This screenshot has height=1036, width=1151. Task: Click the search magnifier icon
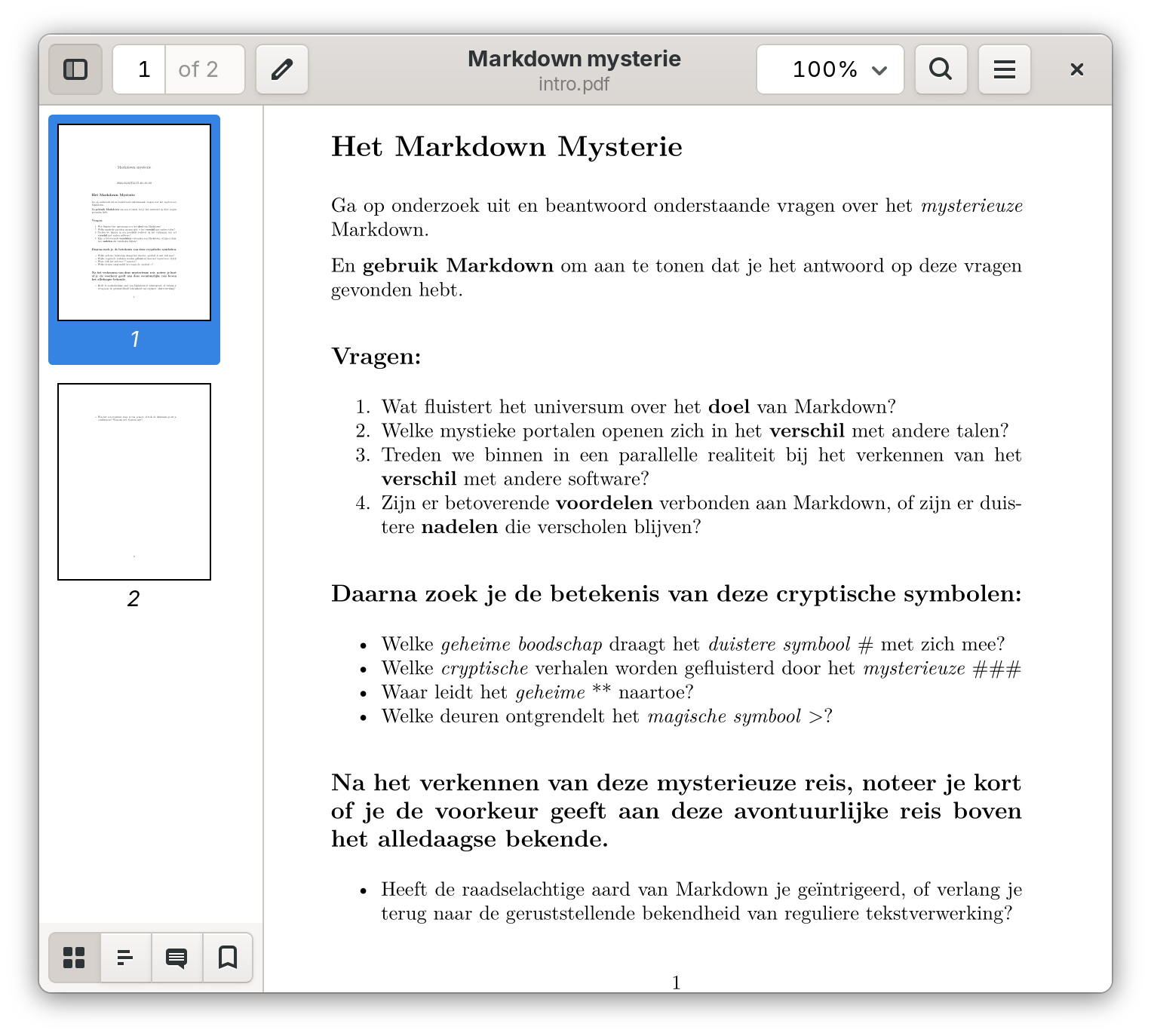[x=941, y=69]
